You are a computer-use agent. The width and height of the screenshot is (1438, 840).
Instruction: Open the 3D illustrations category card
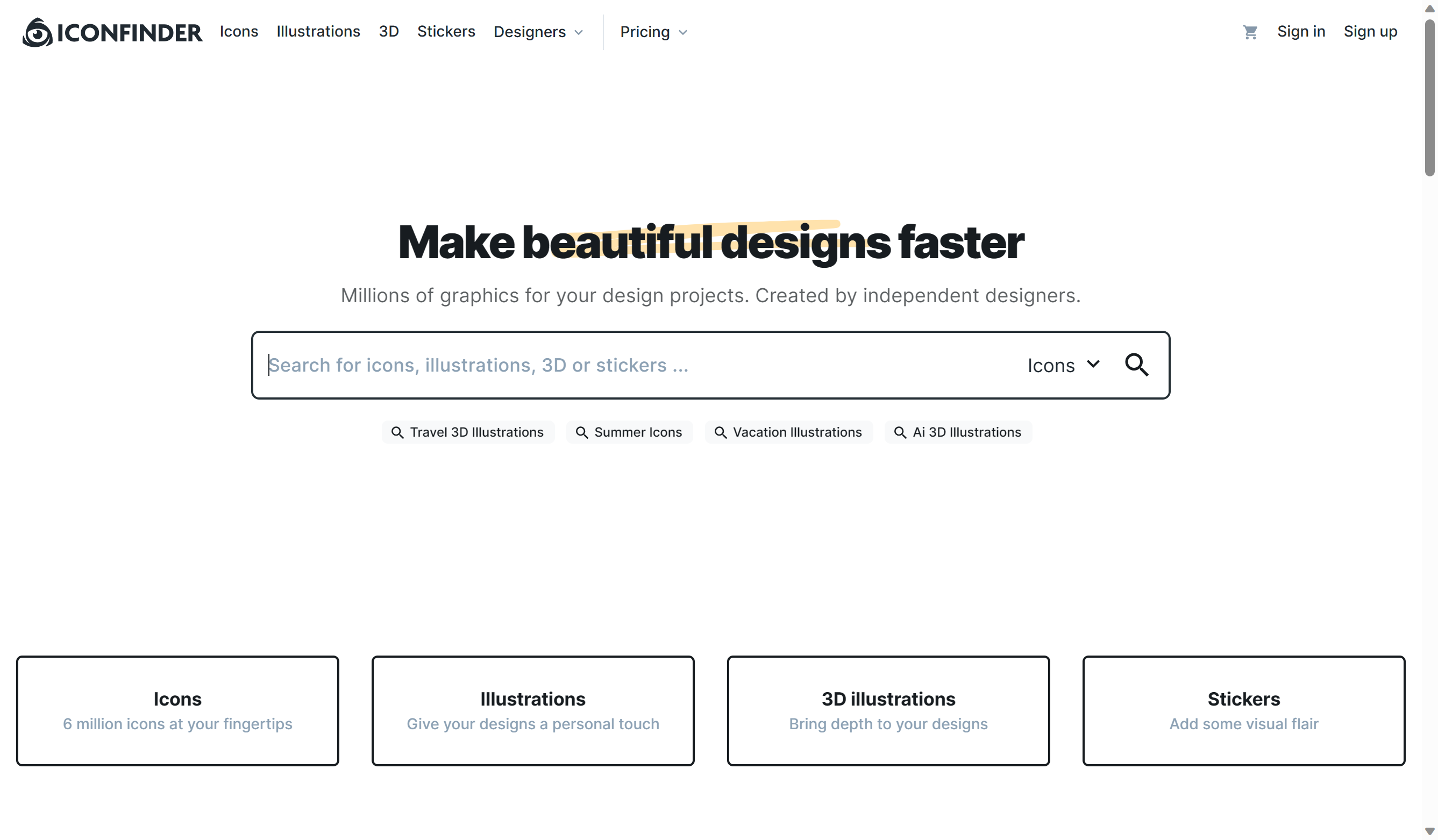(x=888, y=711)
